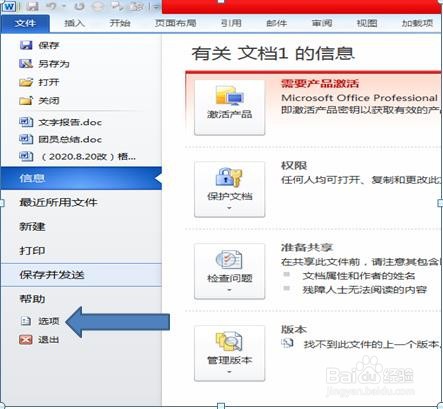Screen dimensions: 443x409
Task: Click the 保存 menu label
Action: click(x=49, y=45)
